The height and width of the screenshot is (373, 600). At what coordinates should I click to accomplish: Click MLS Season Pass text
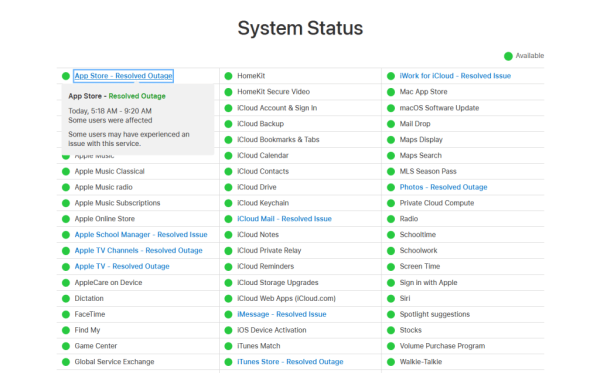pyautogui.click(x=428, y=171)
